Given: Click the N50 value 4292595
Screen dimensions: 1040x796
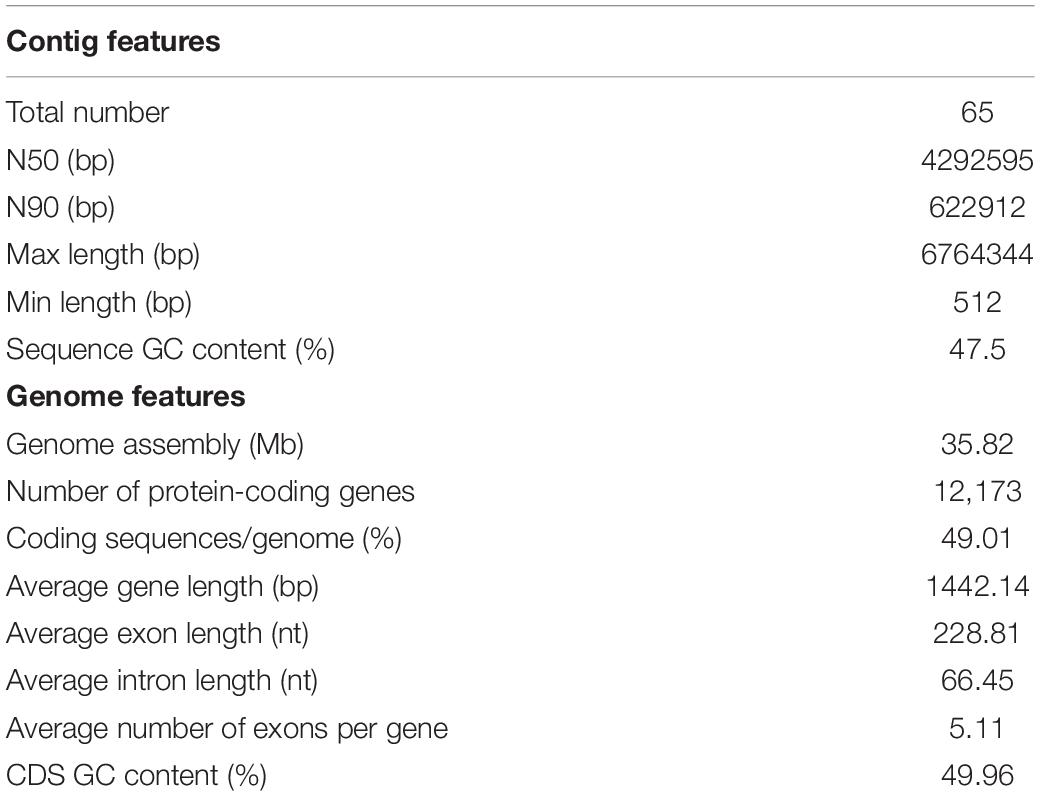Looking at the screenshot, I should (x=977, y=160).
